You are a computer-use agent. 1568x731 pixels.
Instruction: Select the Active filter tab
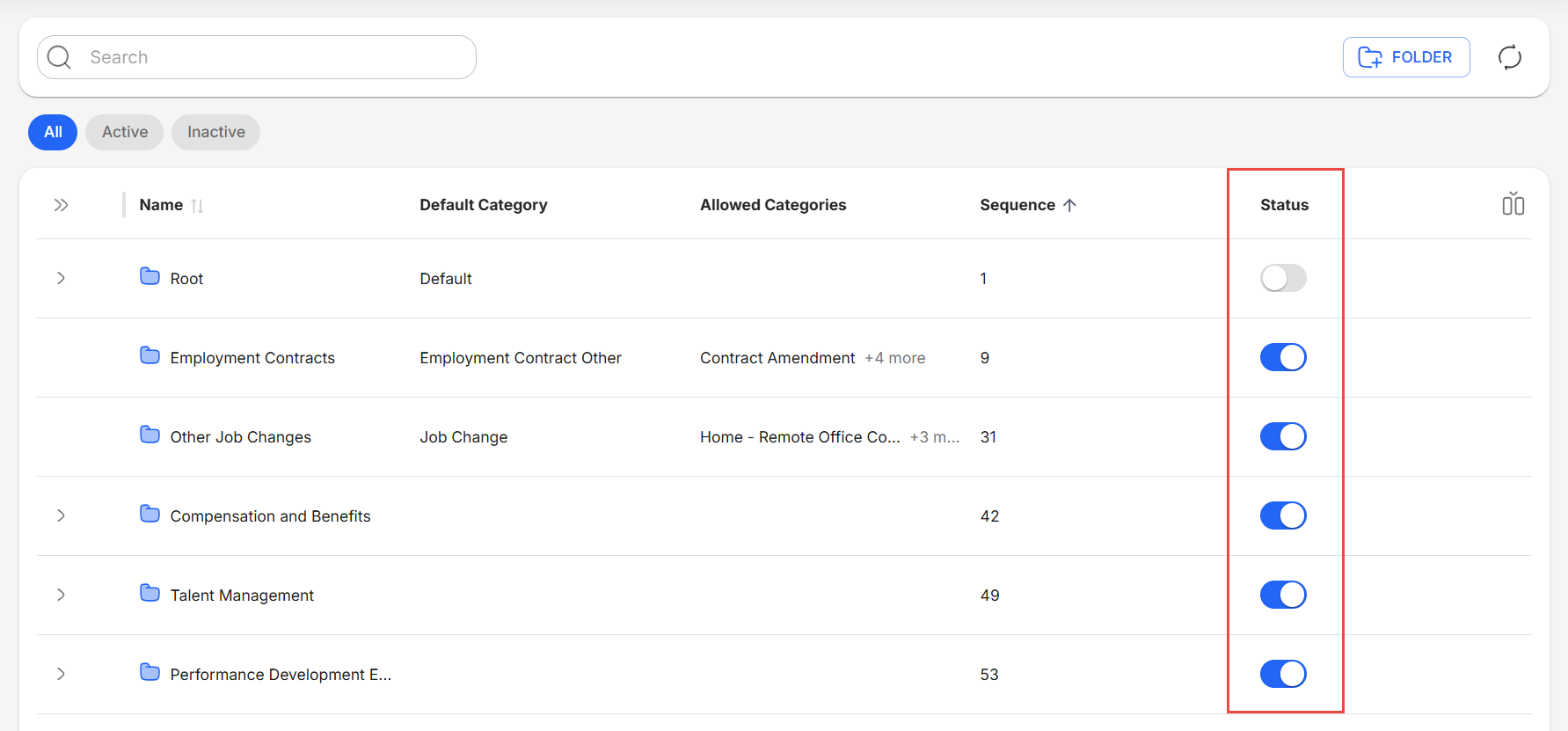click(125, 132)
